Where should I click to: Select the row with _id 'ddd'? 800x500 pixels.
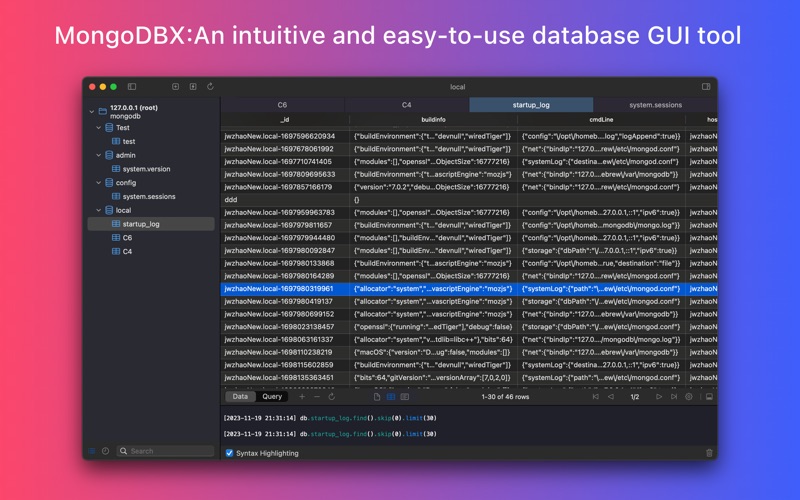coord(469,199)
